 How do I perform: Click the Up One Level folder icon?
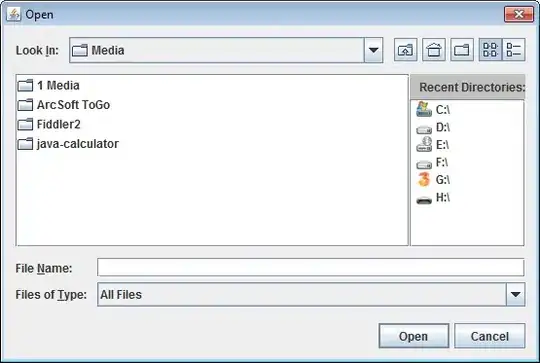pyautogui.click(x=405, y=50)
